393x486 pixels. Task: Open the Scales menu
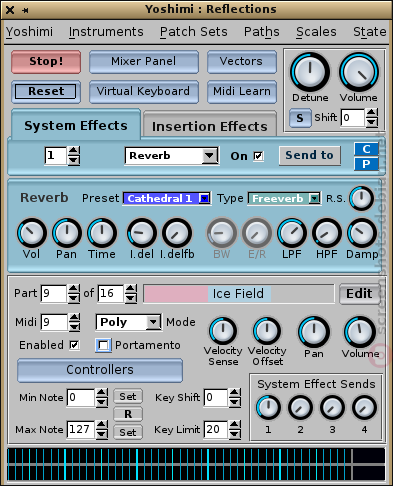click(316, 32)
